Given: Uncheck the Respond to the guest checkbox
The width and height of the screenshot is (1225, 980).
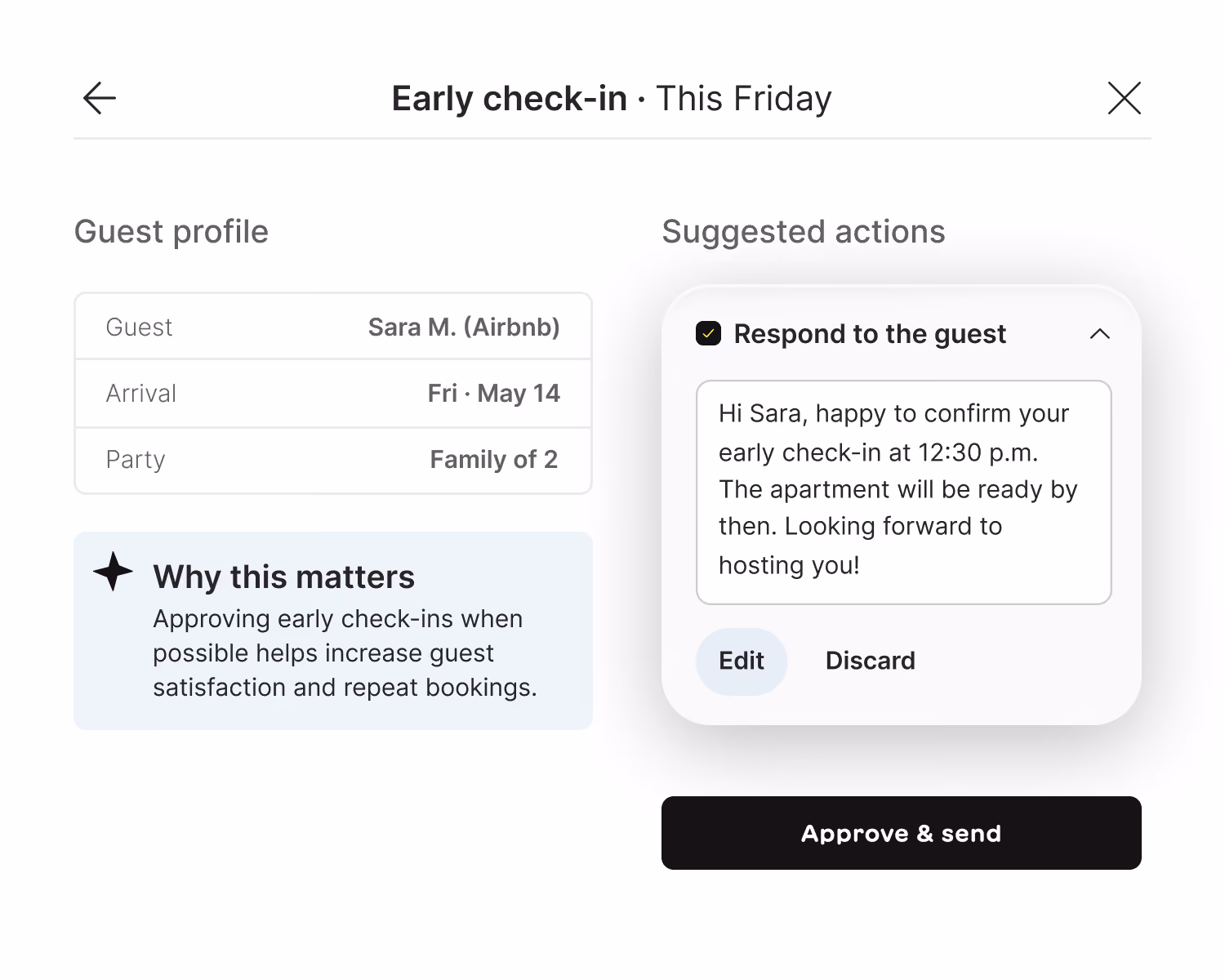Looking at the screenshot, I should click(x=708, y=333).
